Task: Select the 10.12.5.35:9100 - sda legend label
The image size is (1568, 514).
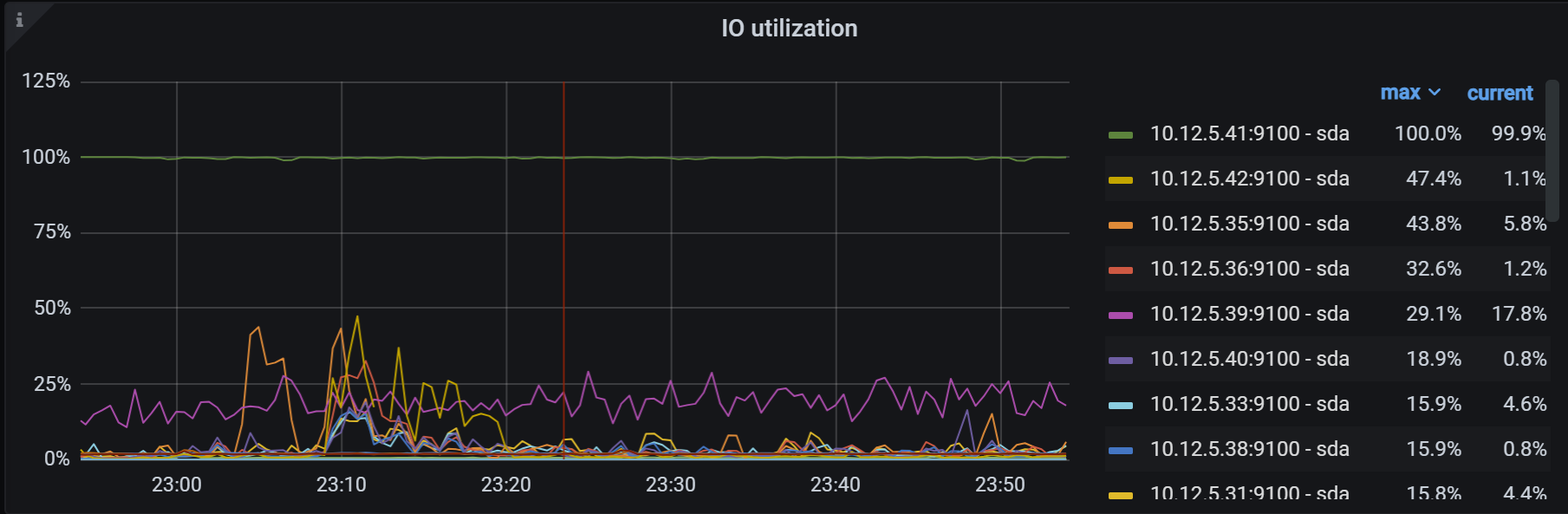Action: pyautogui.click(x=1249, y=224)
